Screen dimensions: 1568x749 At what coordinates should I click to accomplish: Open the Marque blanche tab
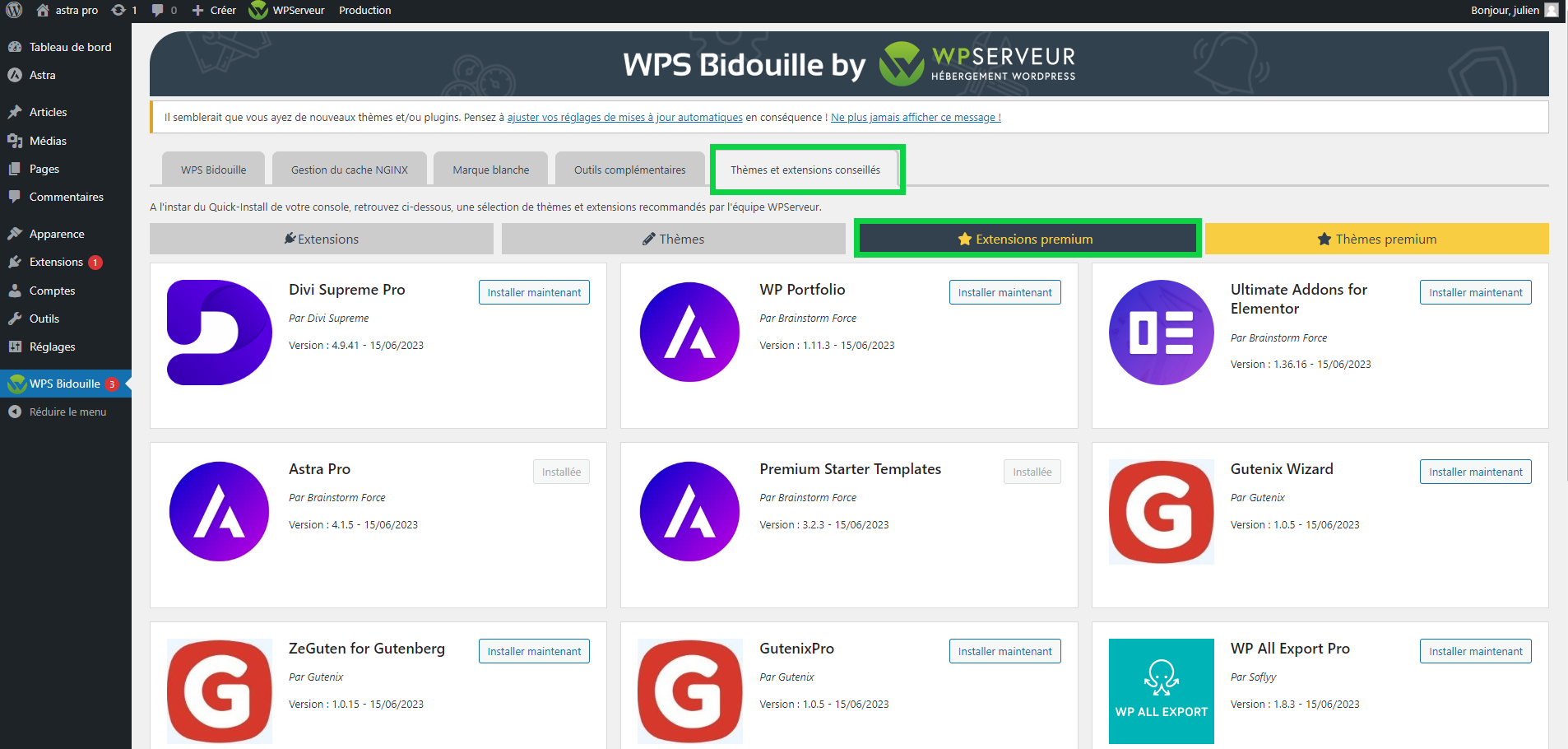pos(491,170)
